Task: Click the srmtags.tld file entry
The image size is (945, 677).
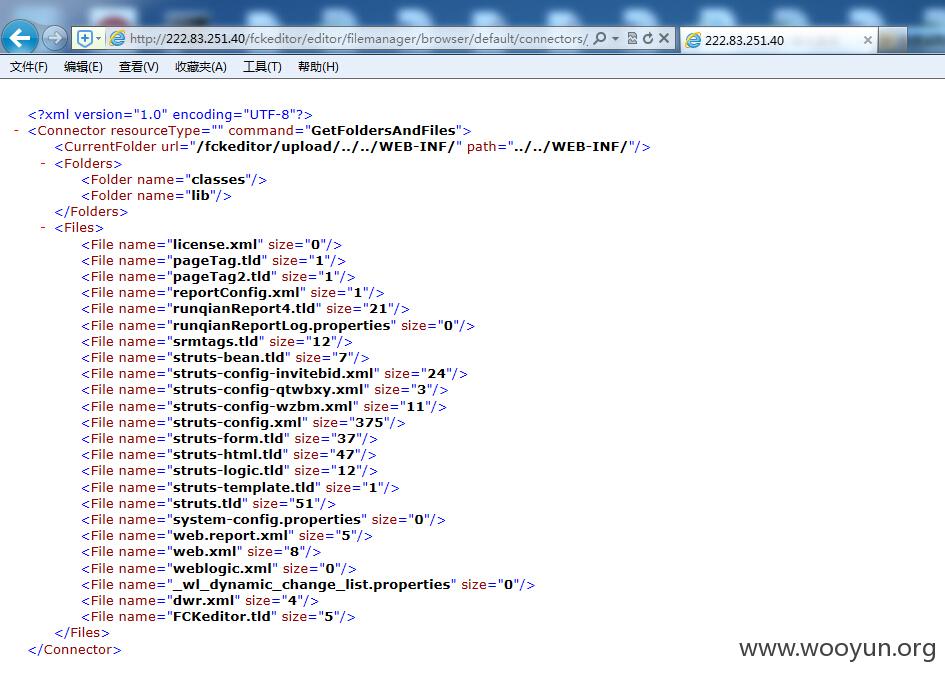Action: click(217, 342)
